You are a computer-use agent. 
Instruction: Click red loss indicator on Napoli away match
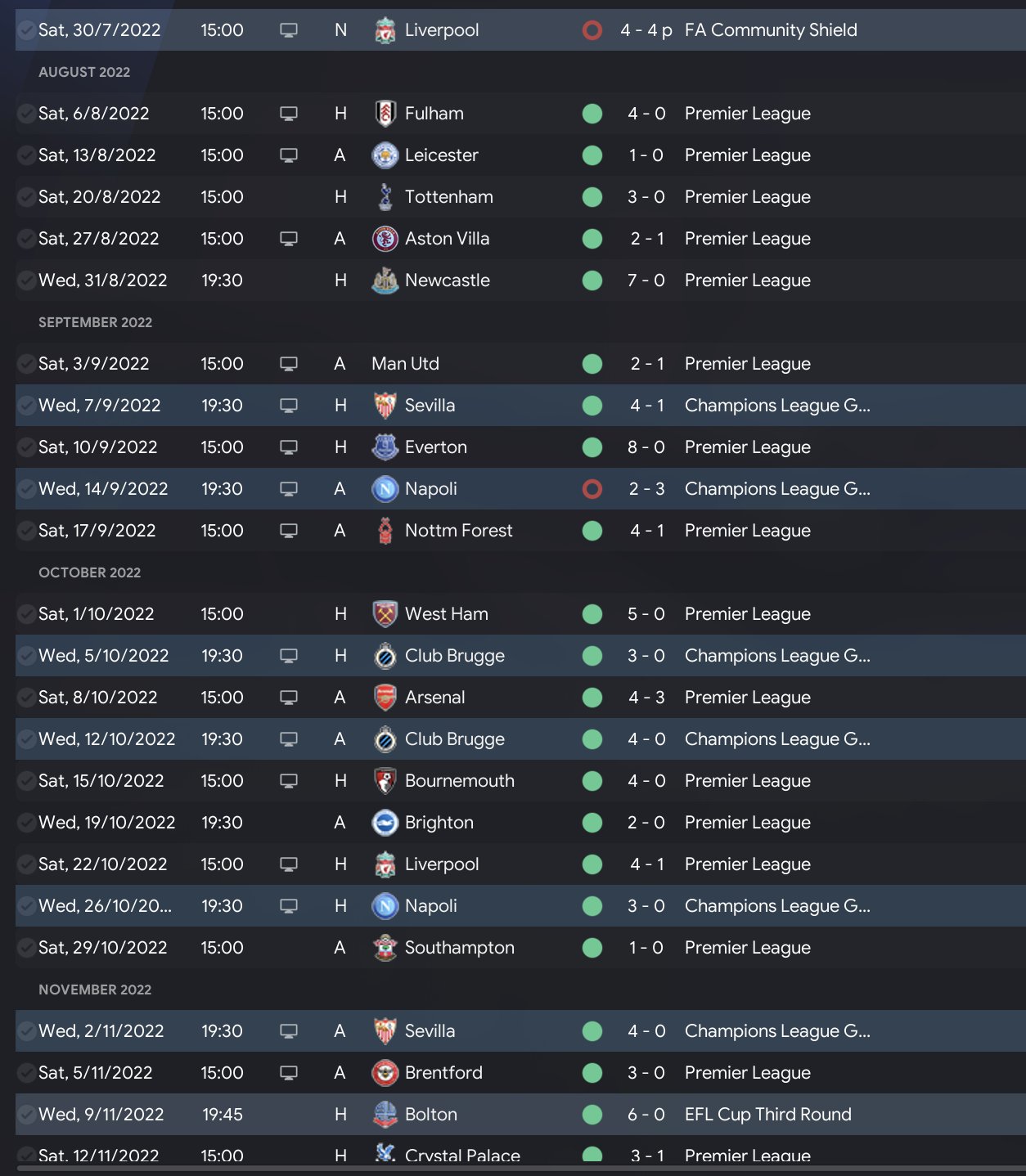592,489
